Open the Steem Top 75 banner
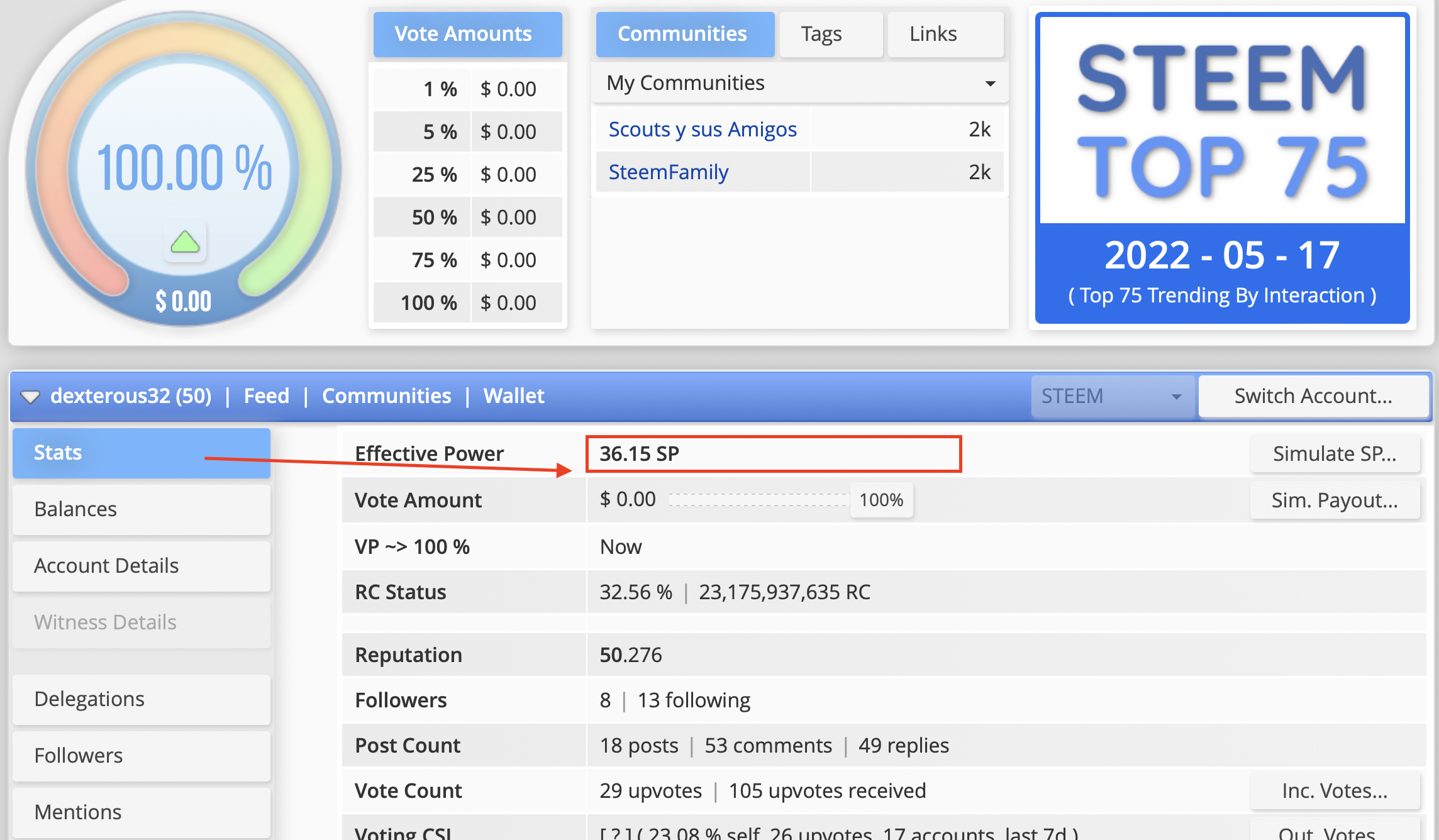This screenshot has width=1439, height=840. coord(1222,168)
